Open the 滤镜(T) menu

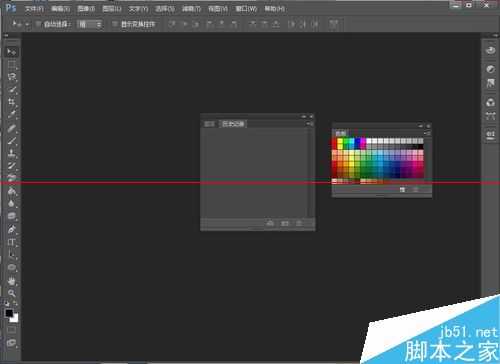click(x=191, y=9)
